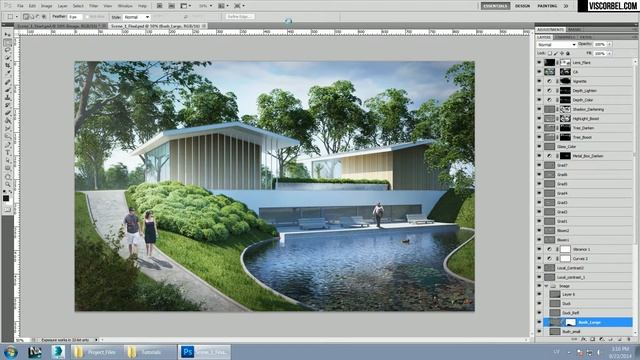Click the Create new adjustment layer icon
This screenshot has height=360, width=640.
click(601, 339)
